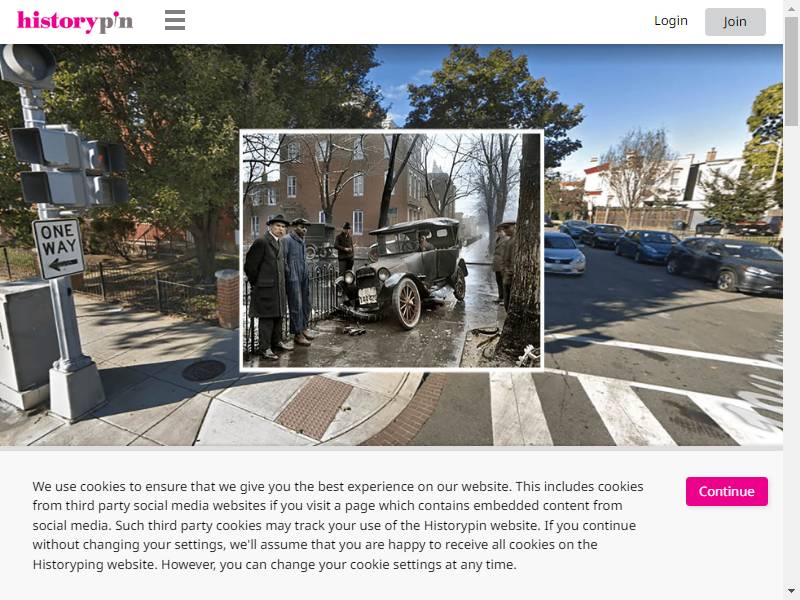Image resolution: width=800 pixels, height=600 pixels.
Task: Click the two men standing in the old photo
Action: (x=279, y=286)
